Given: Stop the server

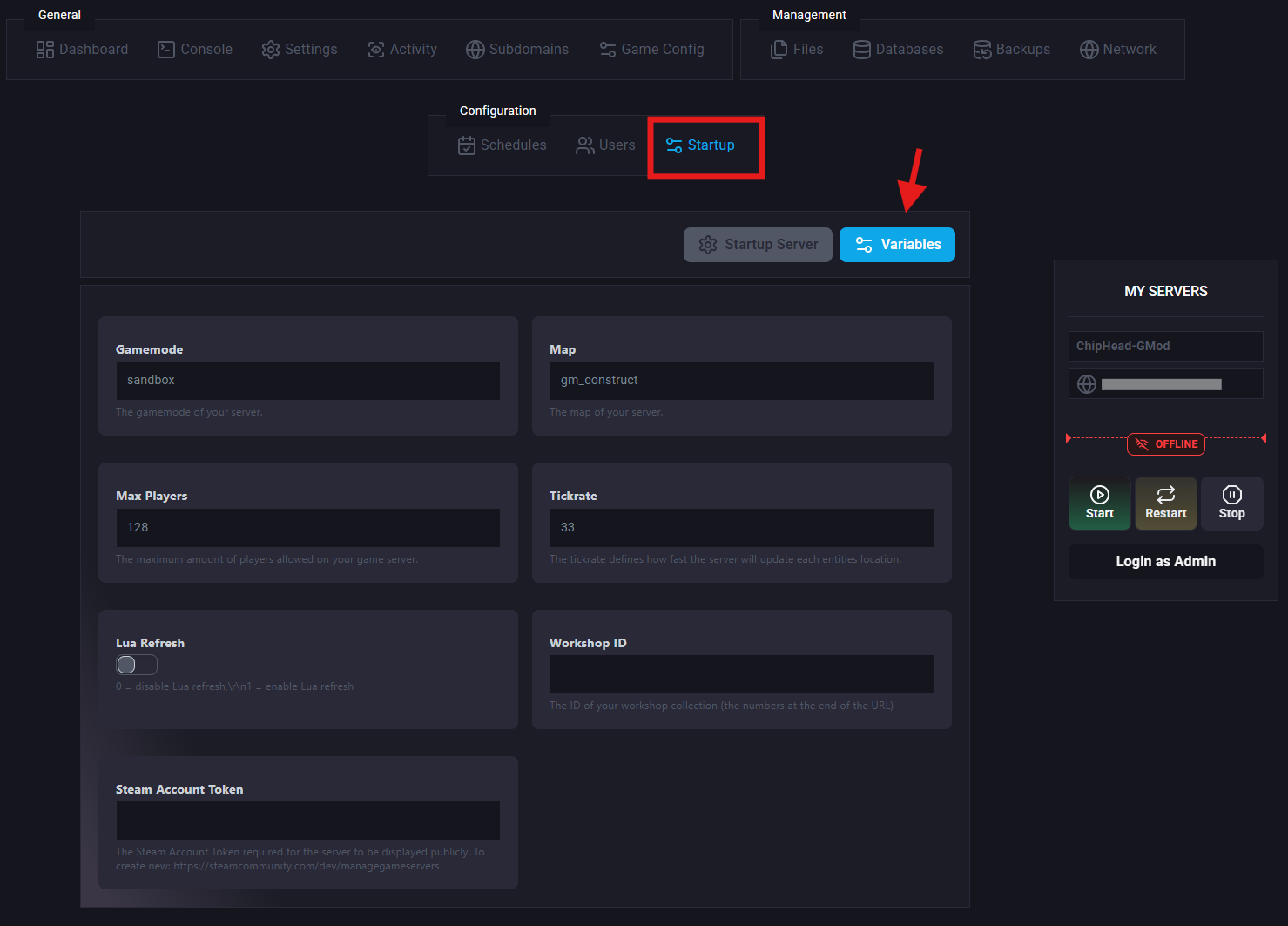Looking at the screenshot, I should pyautogui.click(x=1232, y=504).
